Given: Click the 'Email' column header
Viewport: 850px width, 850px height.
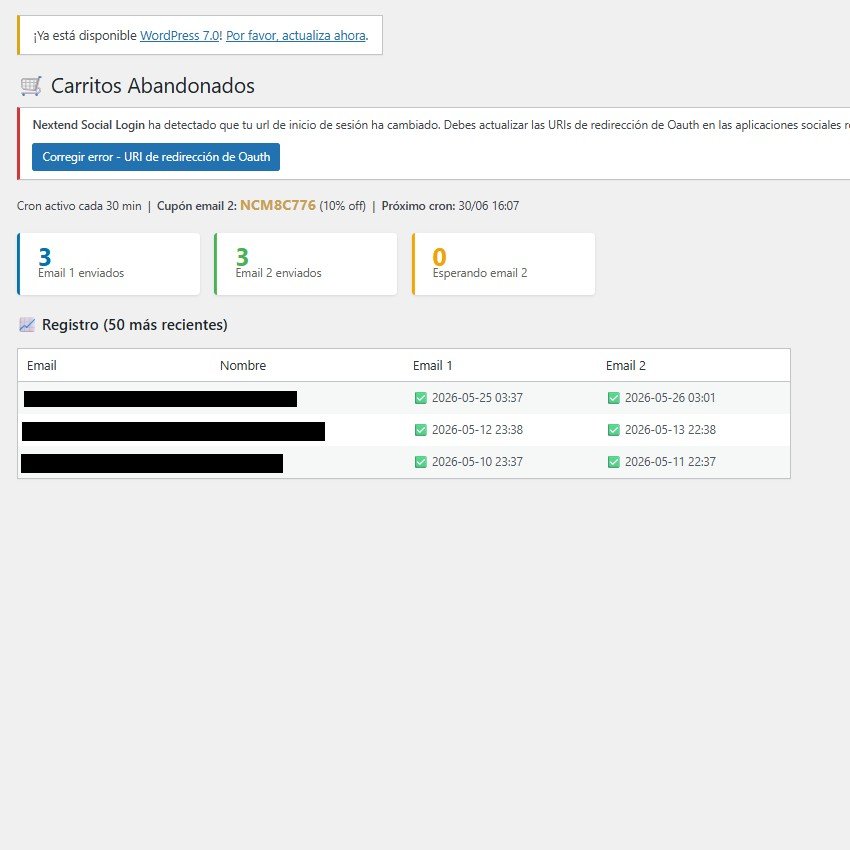Looking at the screenshot, I should click(42, 366).
